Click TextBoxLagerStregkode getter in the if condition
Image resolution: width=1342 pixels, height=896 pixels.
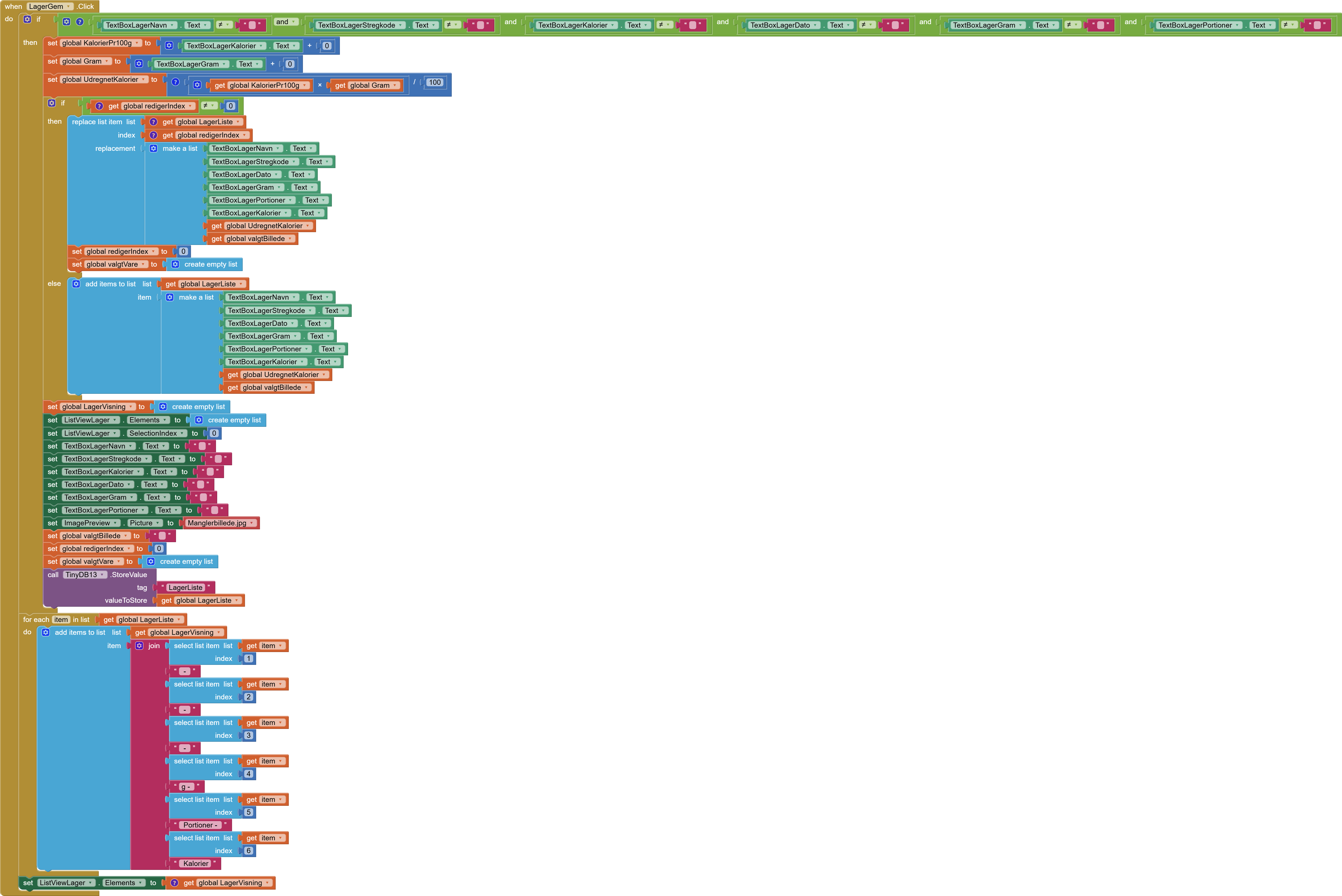pyautogui.click(x=376, y=25)
